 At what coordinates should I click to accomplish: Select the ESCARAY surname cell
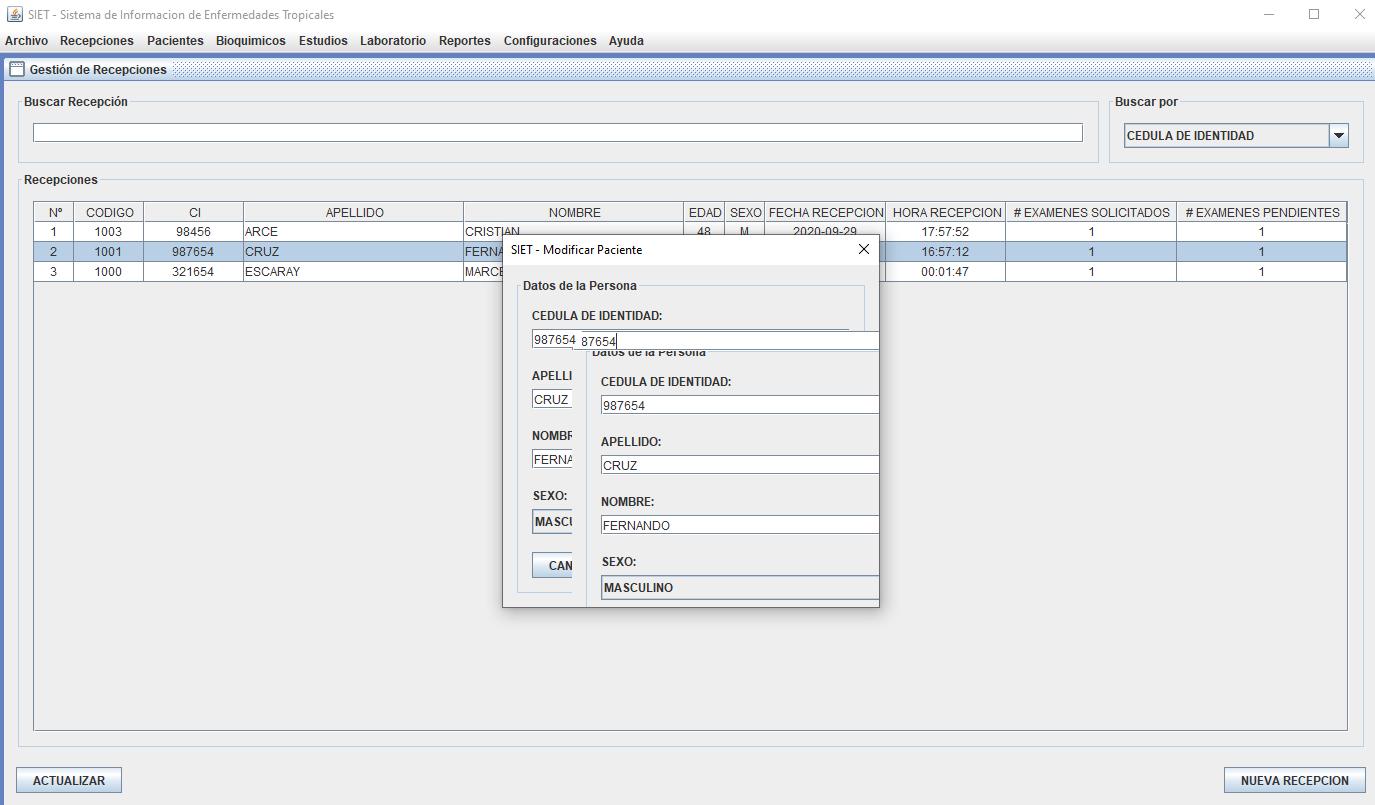click(354, 272)
